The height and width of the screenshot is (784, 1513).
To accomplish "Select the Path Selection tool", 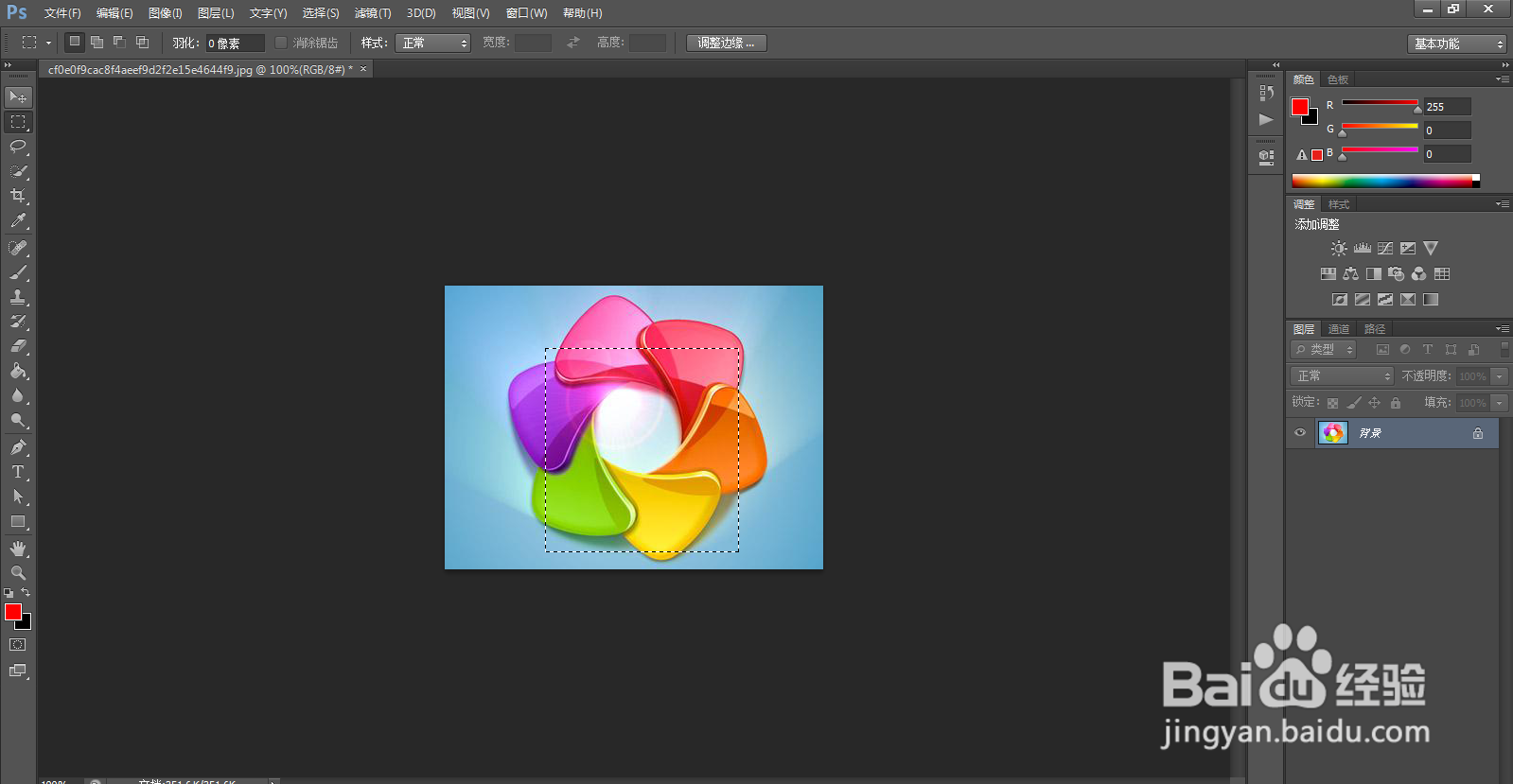I will (x=18, y=497).
